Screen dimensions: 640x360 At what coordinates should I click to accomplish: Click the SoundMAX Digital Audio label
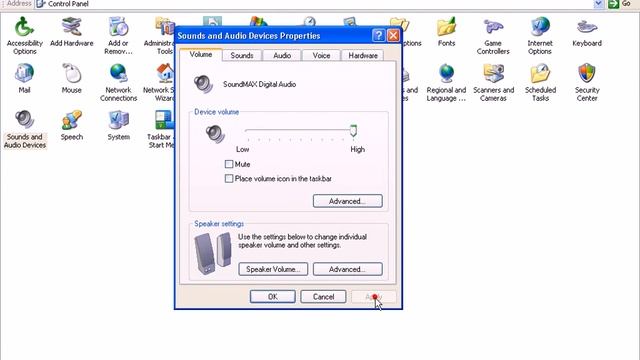click(260, 84)
